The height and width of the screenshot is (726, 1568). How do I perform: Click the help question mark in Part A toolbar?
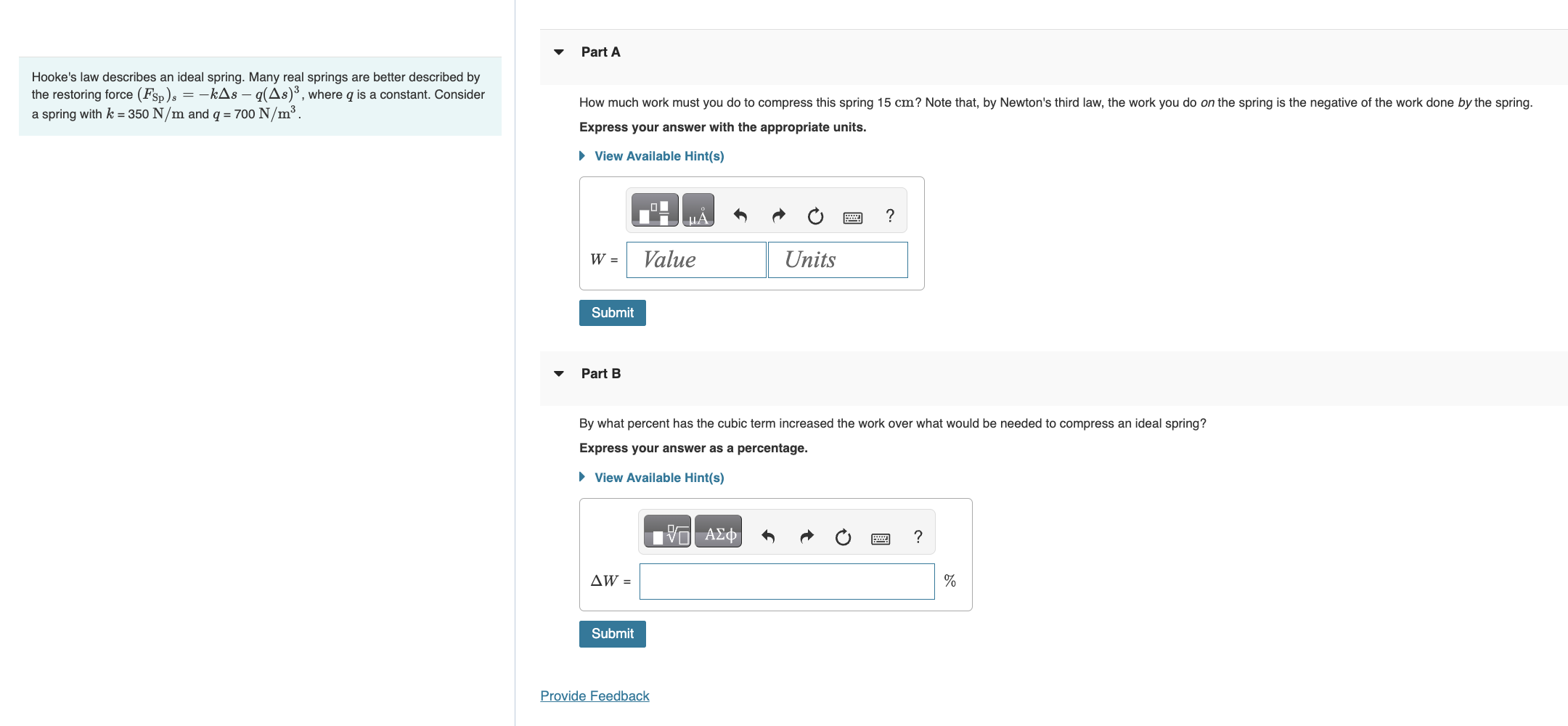tap(890, 215)
